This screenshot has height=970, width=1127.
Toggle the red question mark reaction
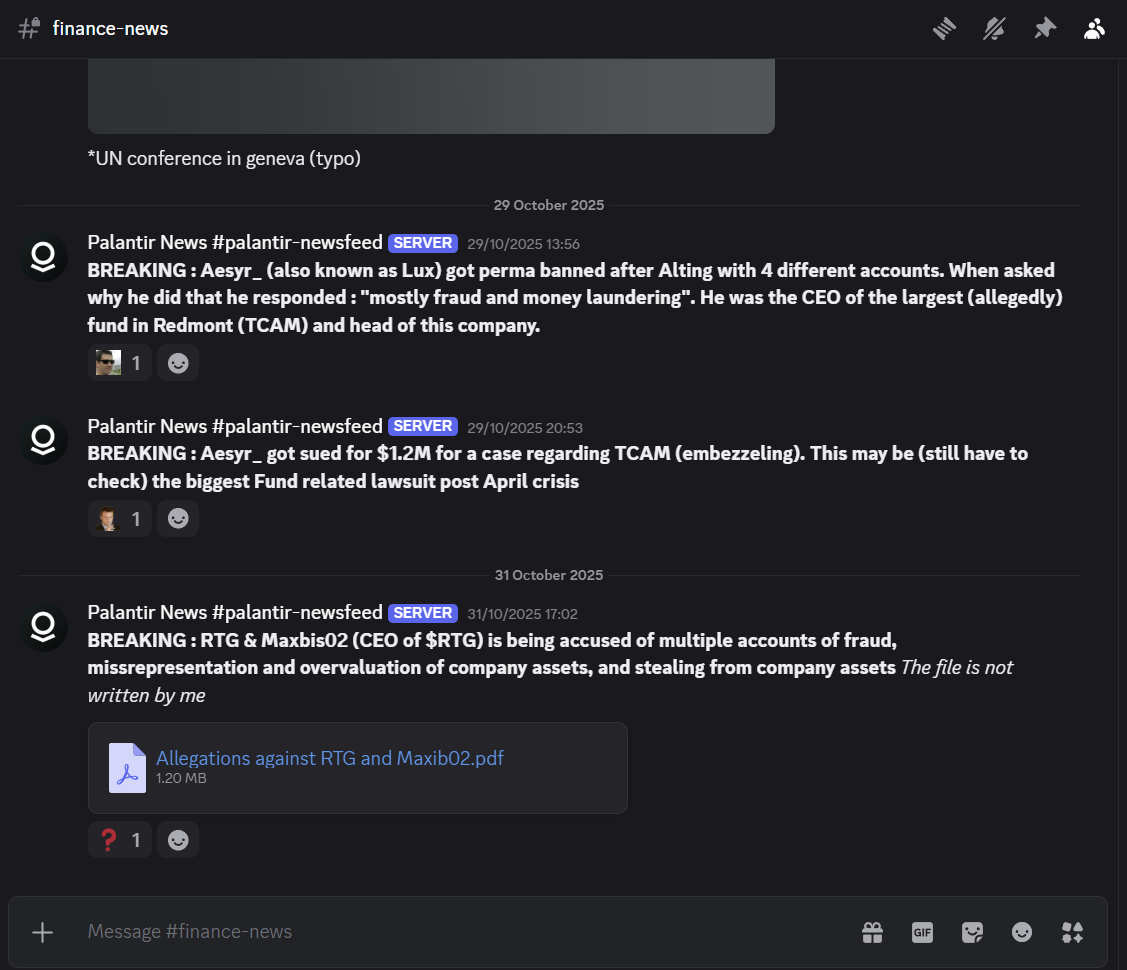120,840
